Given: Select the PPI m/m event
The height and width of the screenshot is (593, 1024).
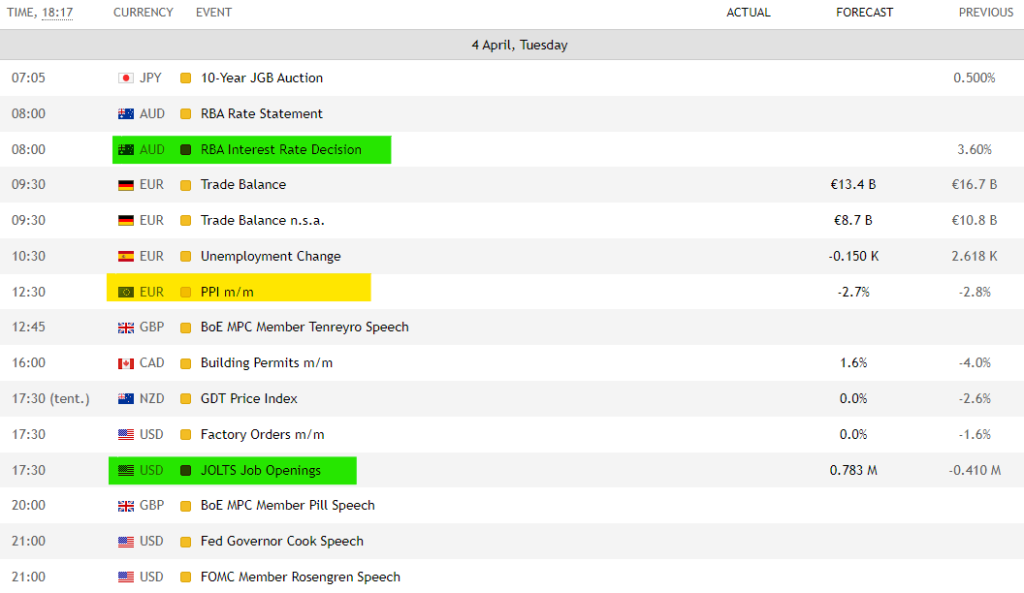Looking at the screenshot, I should (x=227, y=292).
